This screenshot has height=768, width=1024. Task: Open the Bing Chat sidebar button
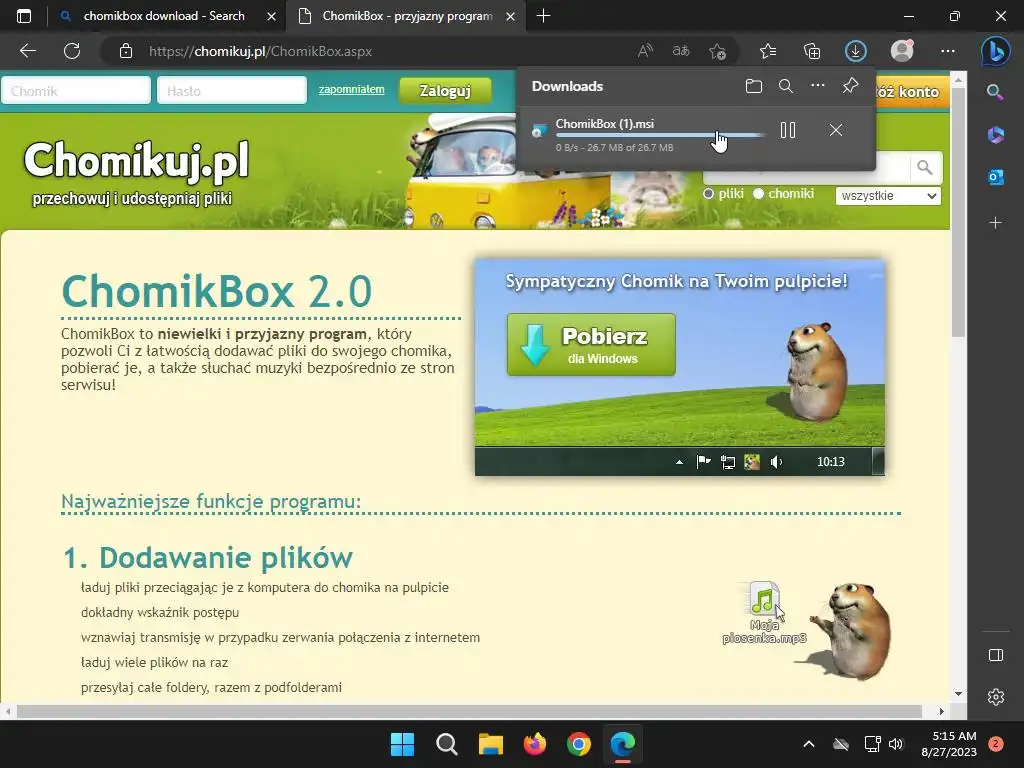coord(995,51)
